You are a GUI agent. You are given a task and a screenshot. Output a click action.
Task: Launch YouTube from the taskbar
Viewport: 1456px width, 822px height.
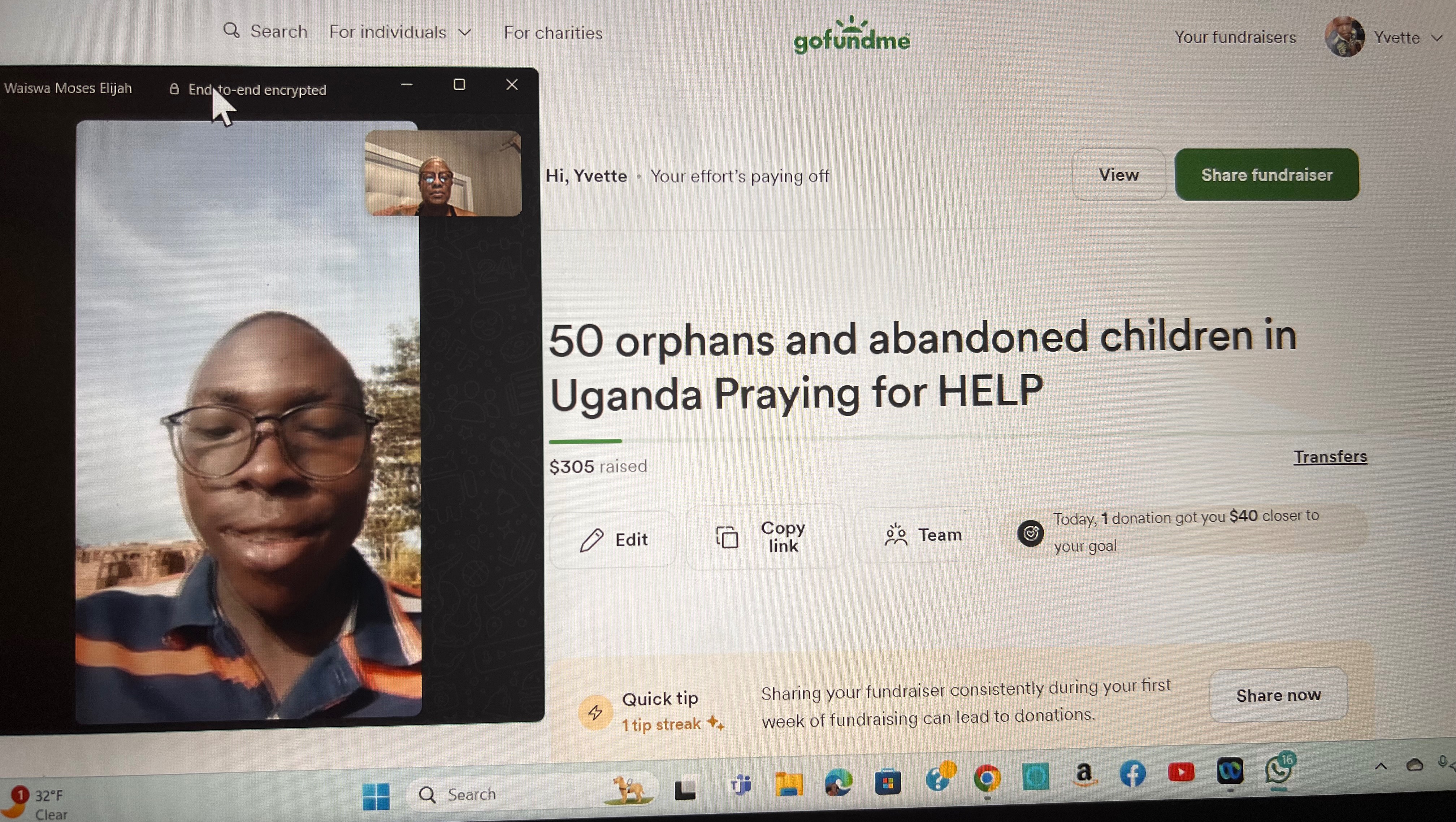pos(1181,772)
